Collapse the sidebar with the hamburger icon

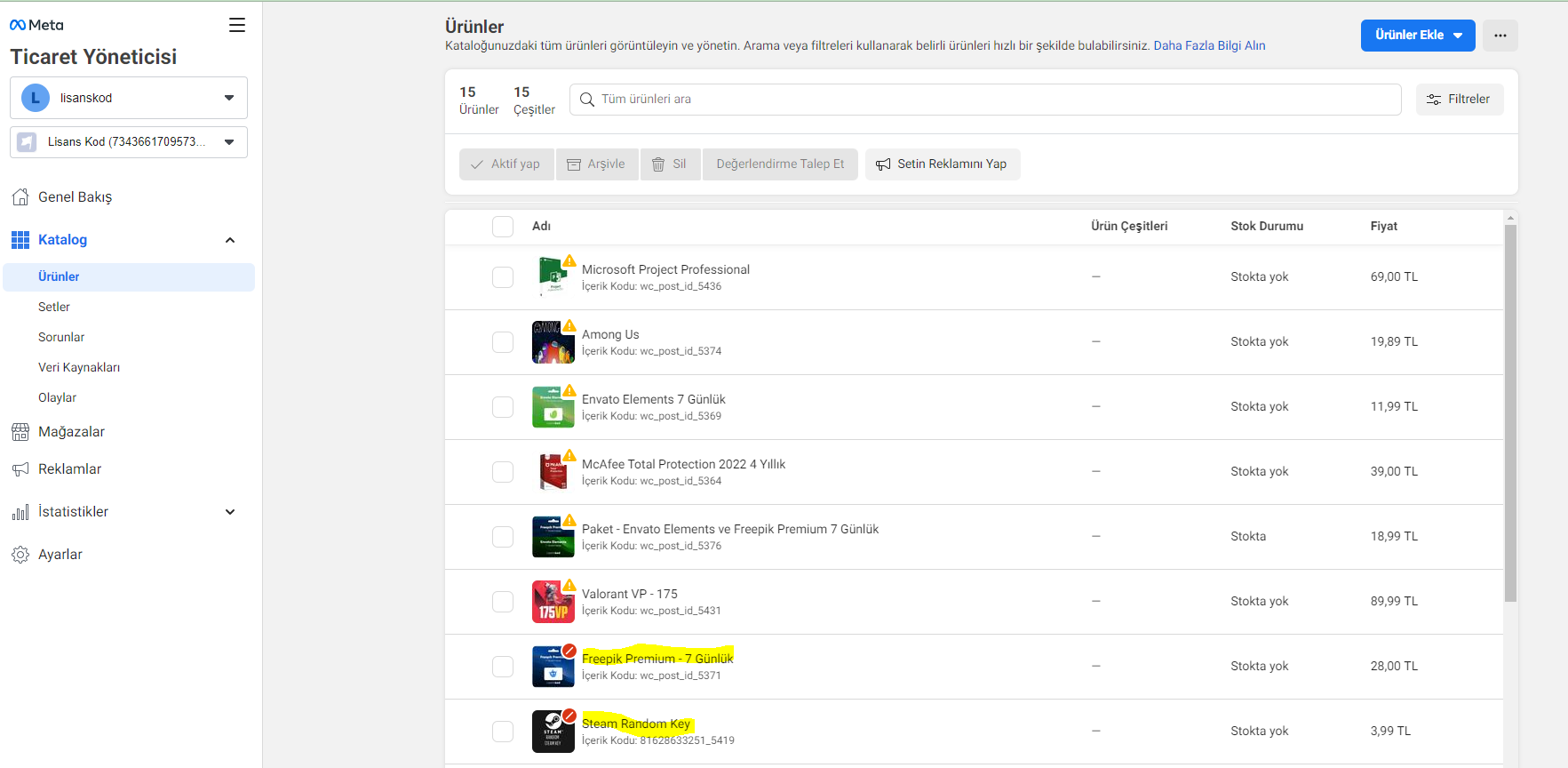[237, 25]
